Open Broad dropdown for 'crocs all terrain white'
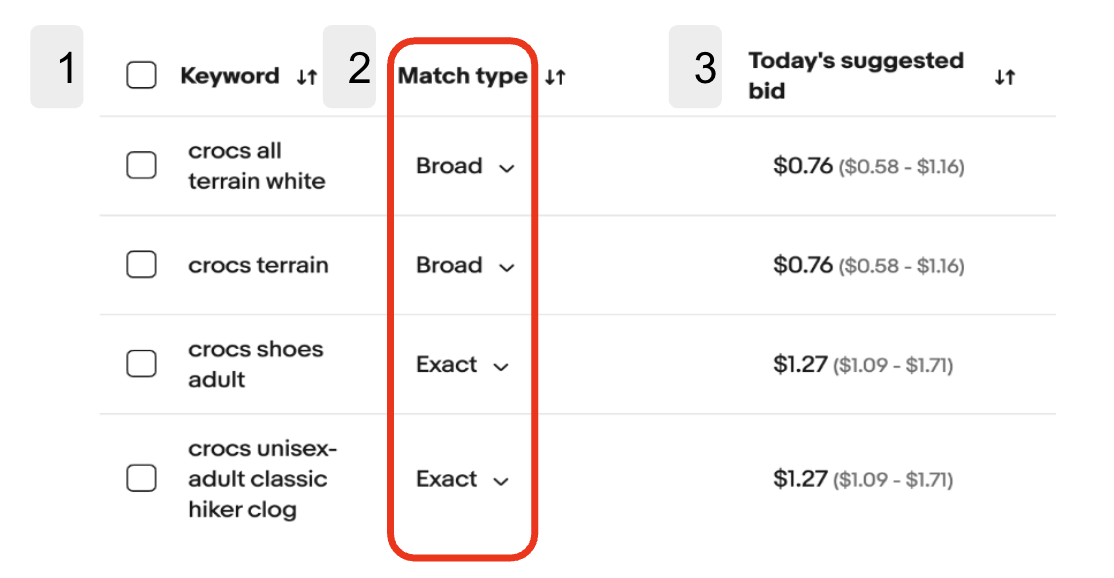Screen dimensions: 1114x578 click(x=465, y=167)
